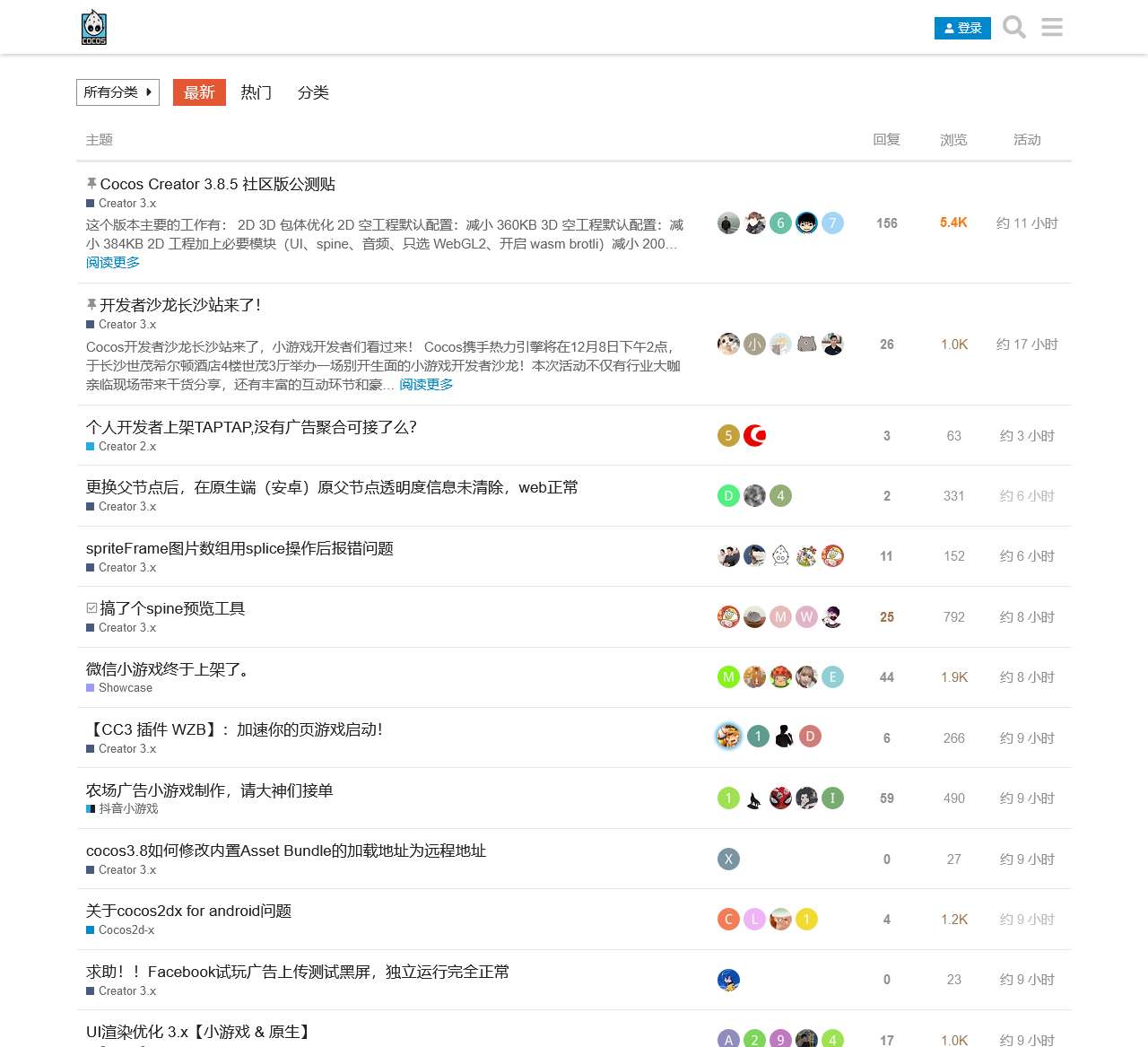Click avatar 'E' in 微信小游戏 row
The image size is (1148, 1047).
click(x=832, y=677)
